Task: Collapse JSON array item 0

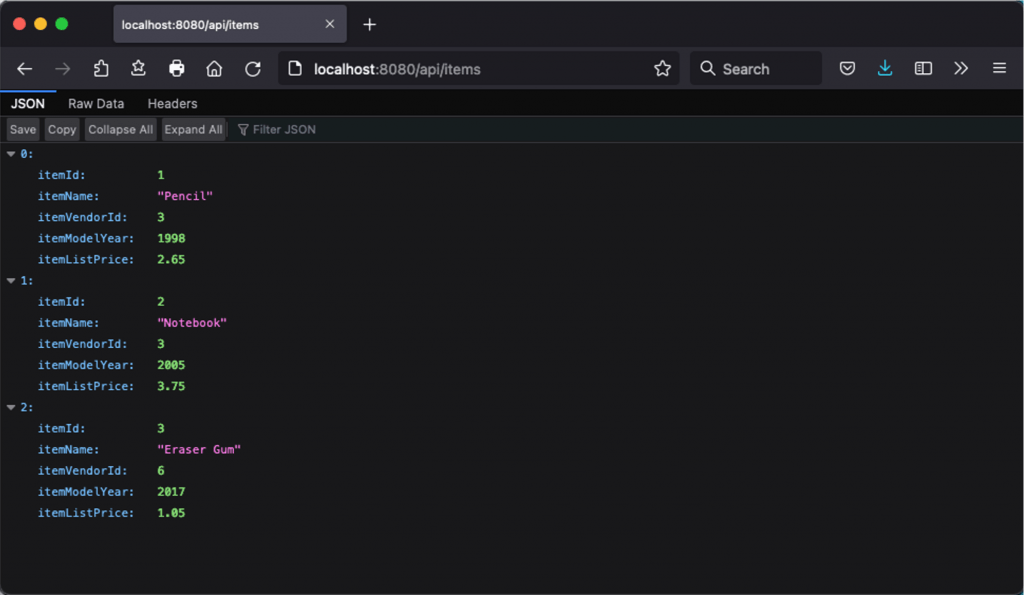Action: (x=11, y=154)
